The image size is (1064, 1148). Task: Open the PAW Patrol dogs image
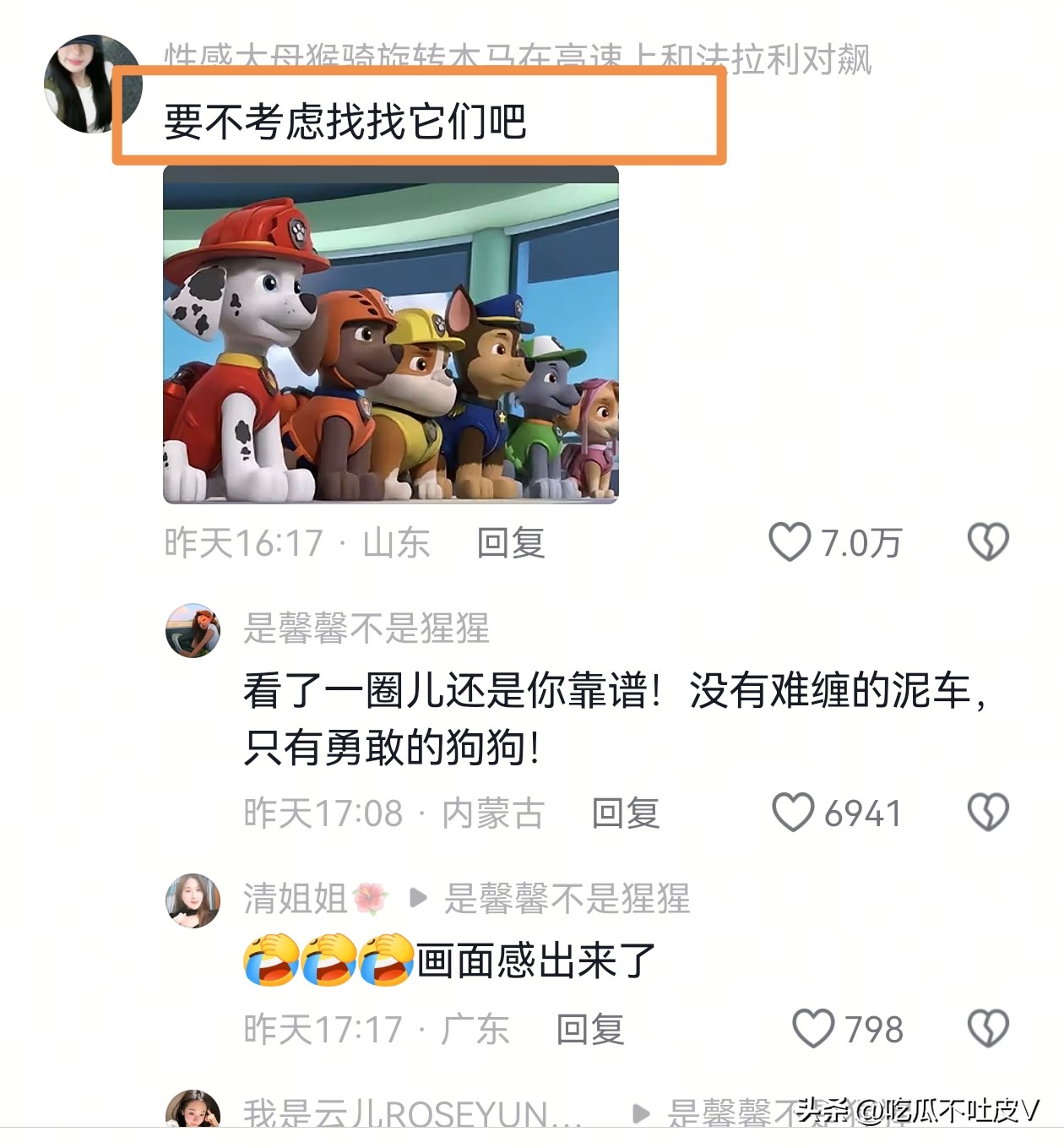click(391, 335)
